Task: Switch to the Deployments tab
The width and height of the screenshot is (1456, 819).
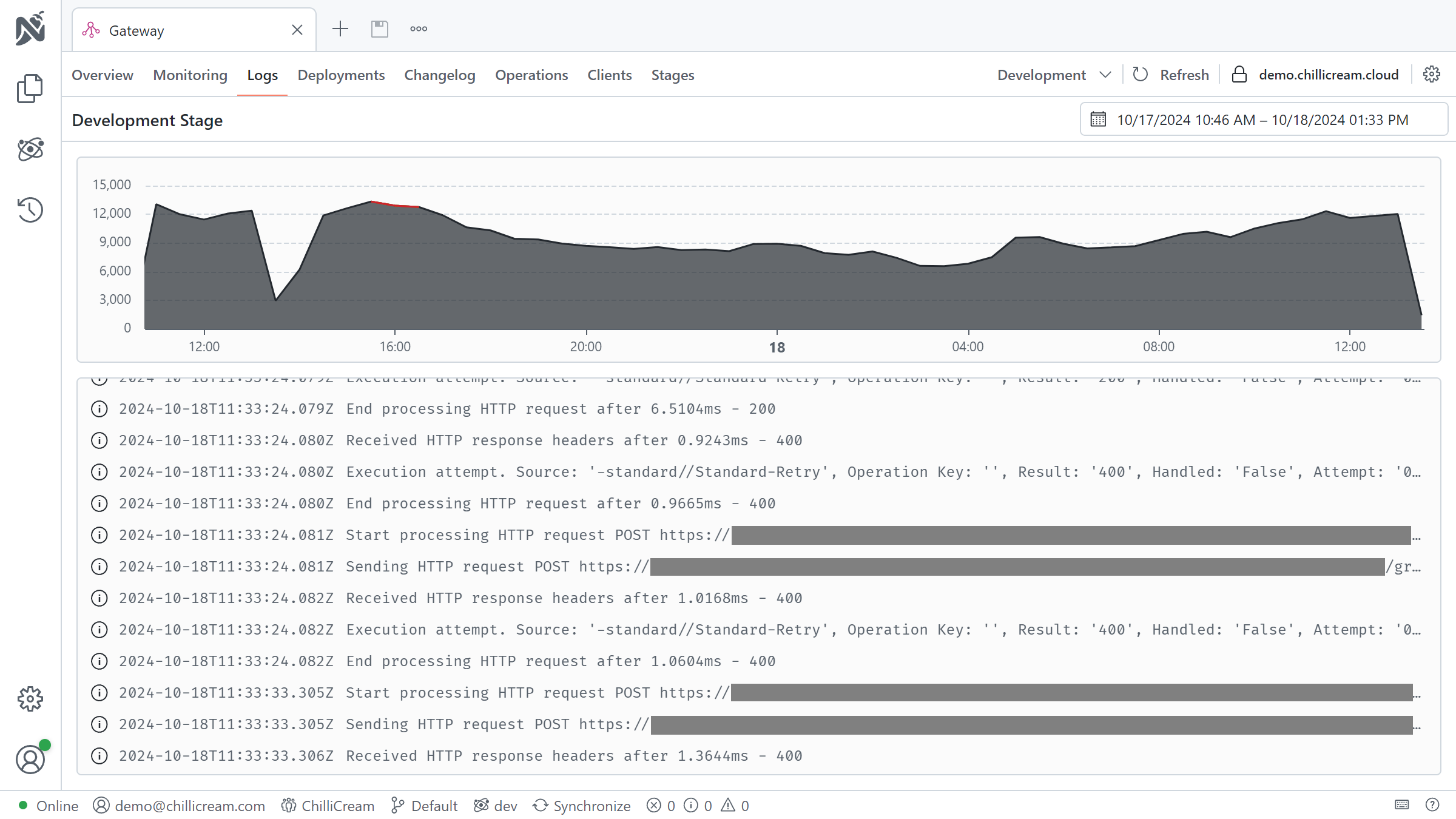Action: pyautogui.click(x=341, y=75)
